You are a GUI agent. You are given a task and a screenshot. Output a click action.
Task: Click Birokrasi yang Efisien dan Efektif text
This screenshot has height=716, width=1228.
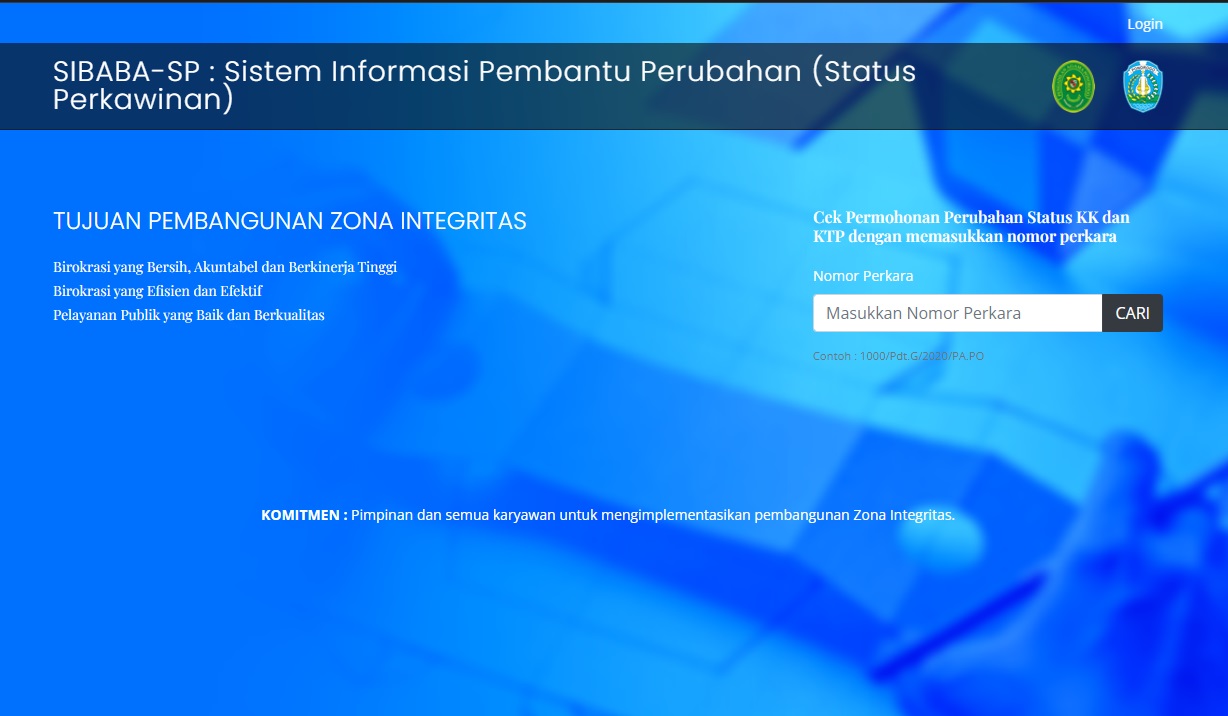point(158,291)
